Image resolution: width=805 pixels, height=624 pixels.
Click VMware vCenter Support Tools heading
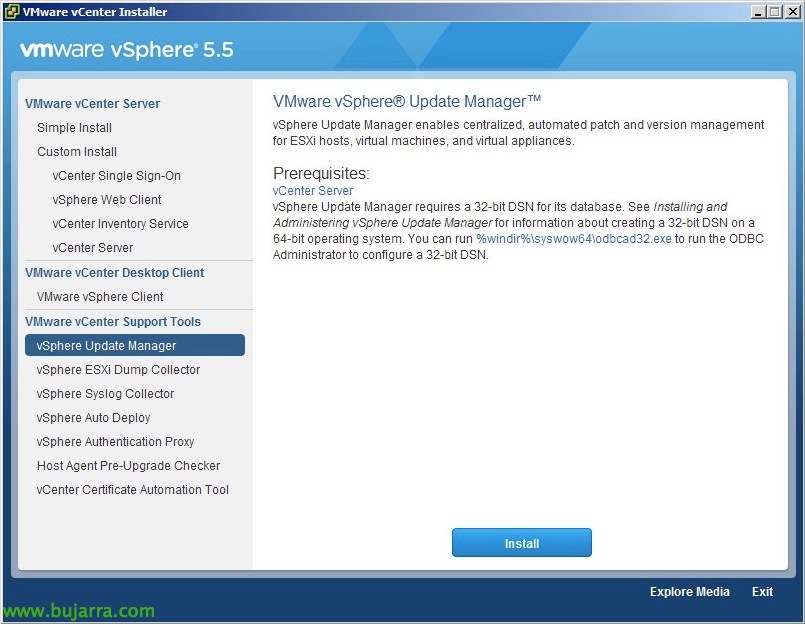[x=113, y=322]
